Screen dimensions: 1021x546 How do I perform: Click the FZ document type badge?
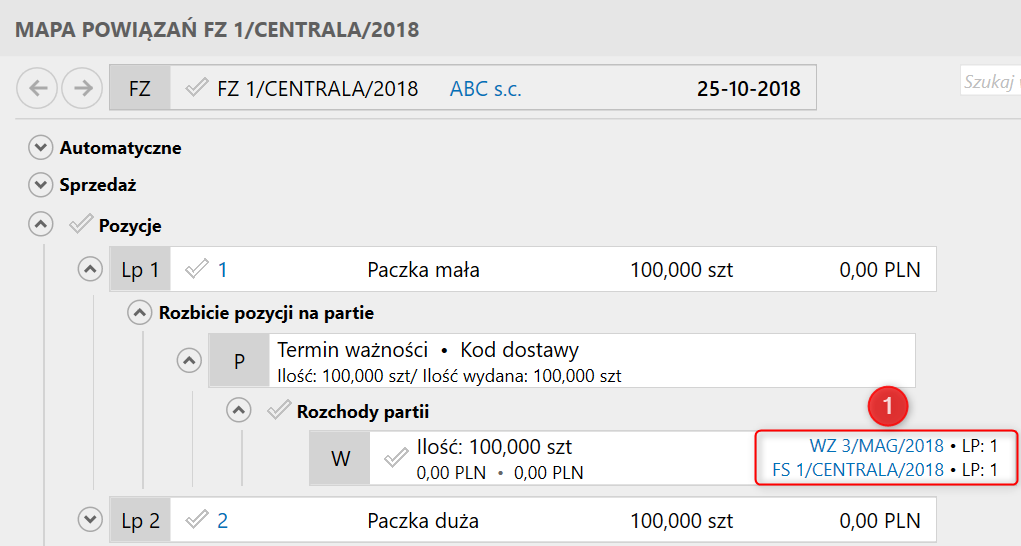point(140,88)
